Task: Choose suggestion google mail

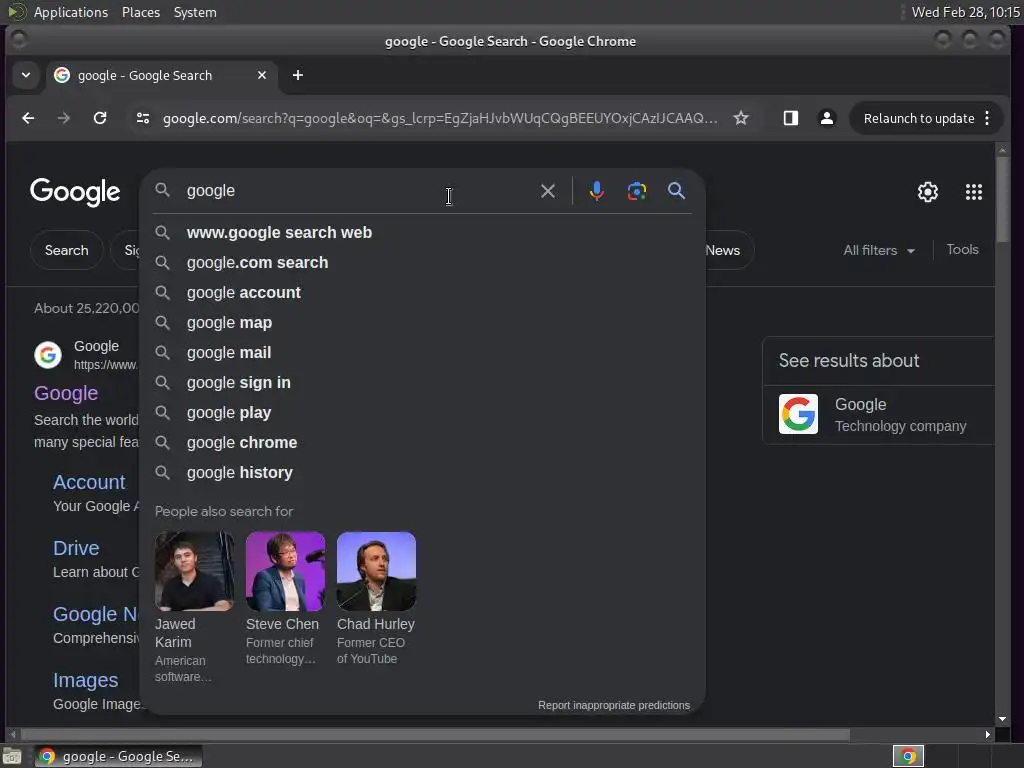Action: click(422, 353)
